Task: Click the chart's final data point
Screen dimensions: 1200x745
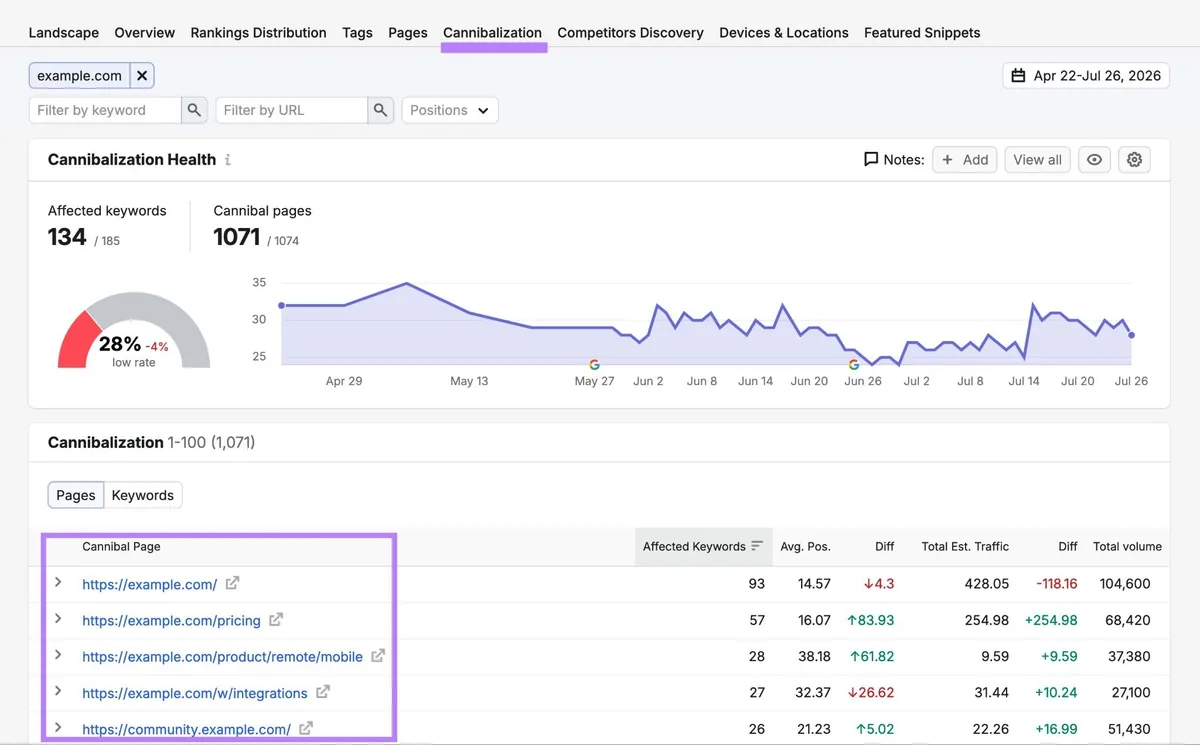Action: [1131, 335]
